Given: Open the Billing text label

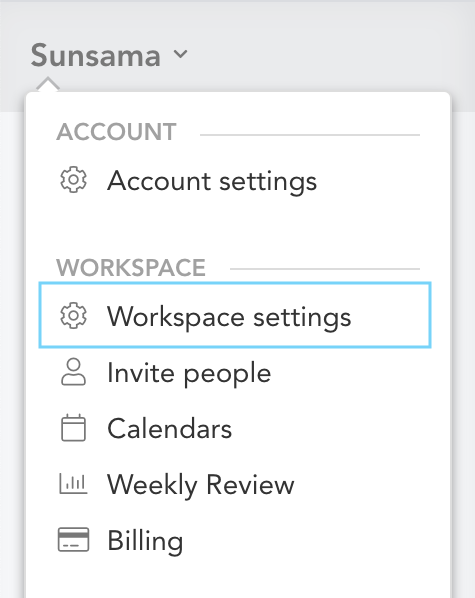Looking at the screenshot, I should 145,541.
